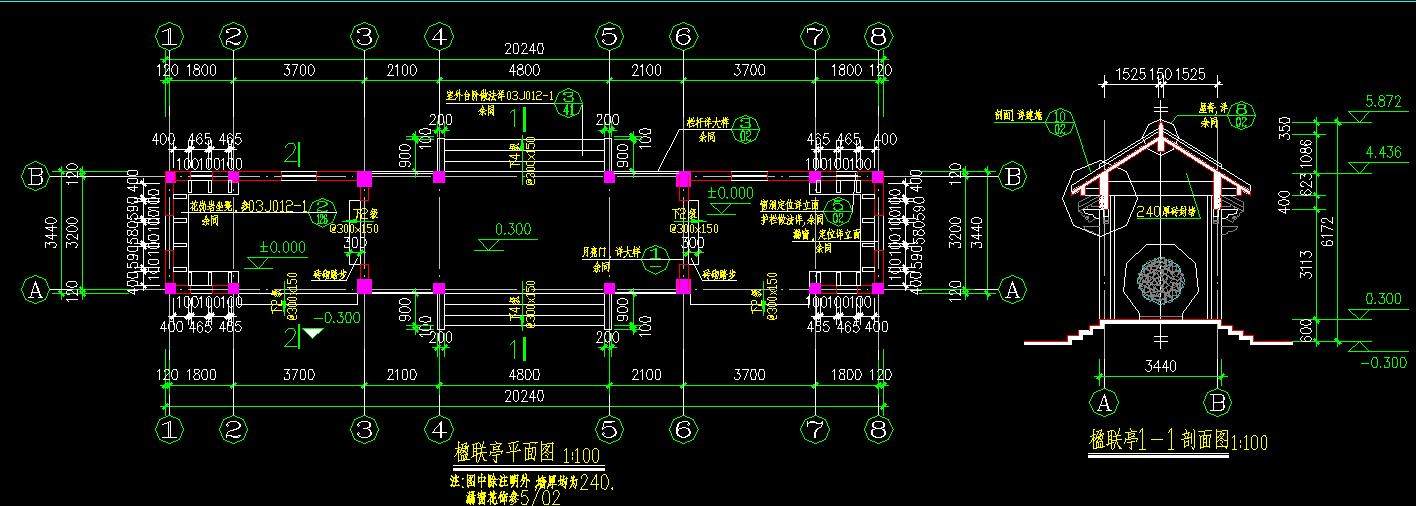Click axis bubble A below the section view

[x=1105, y=403]
